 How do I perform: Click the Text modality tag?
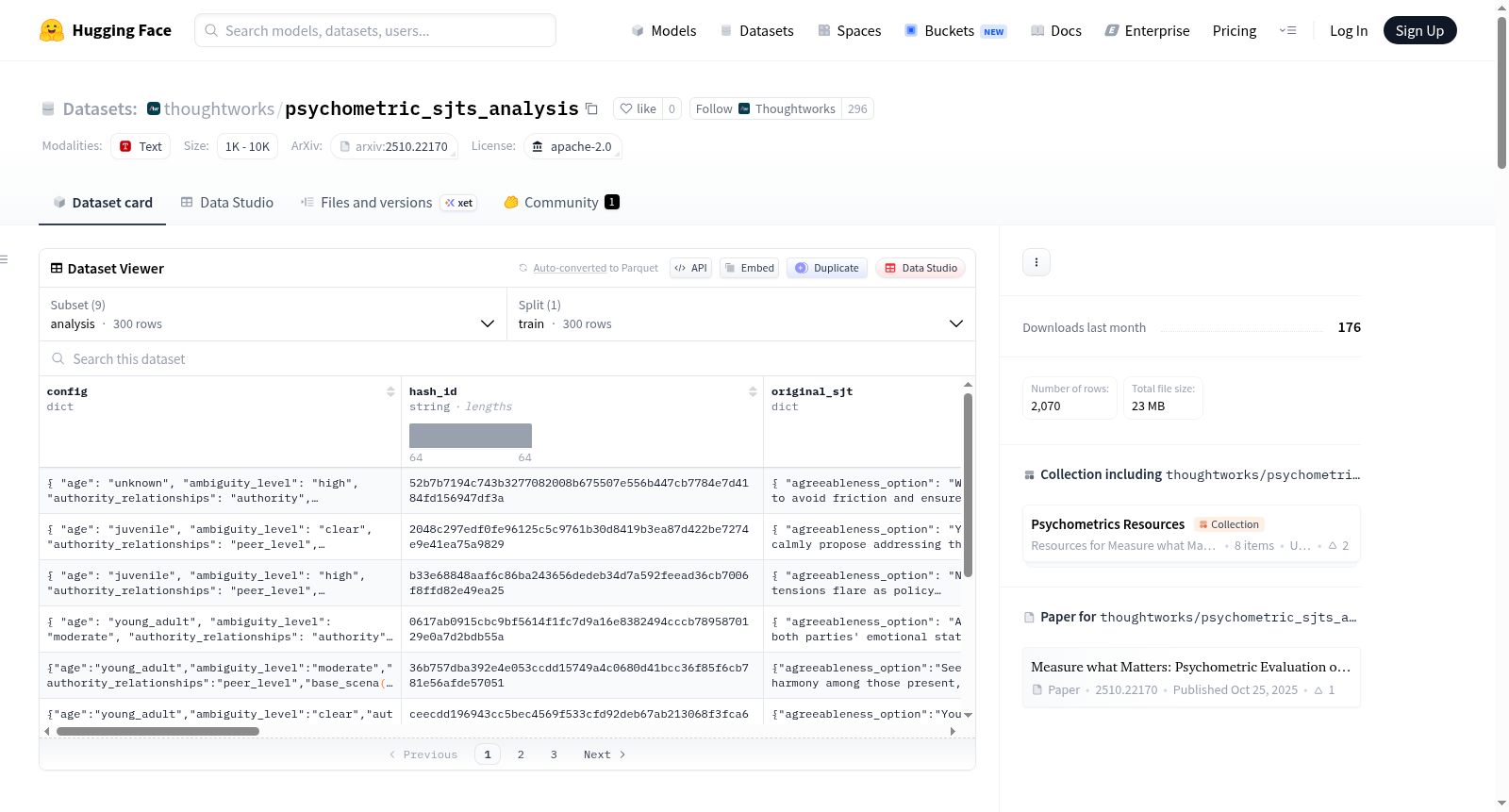[141, 147]
